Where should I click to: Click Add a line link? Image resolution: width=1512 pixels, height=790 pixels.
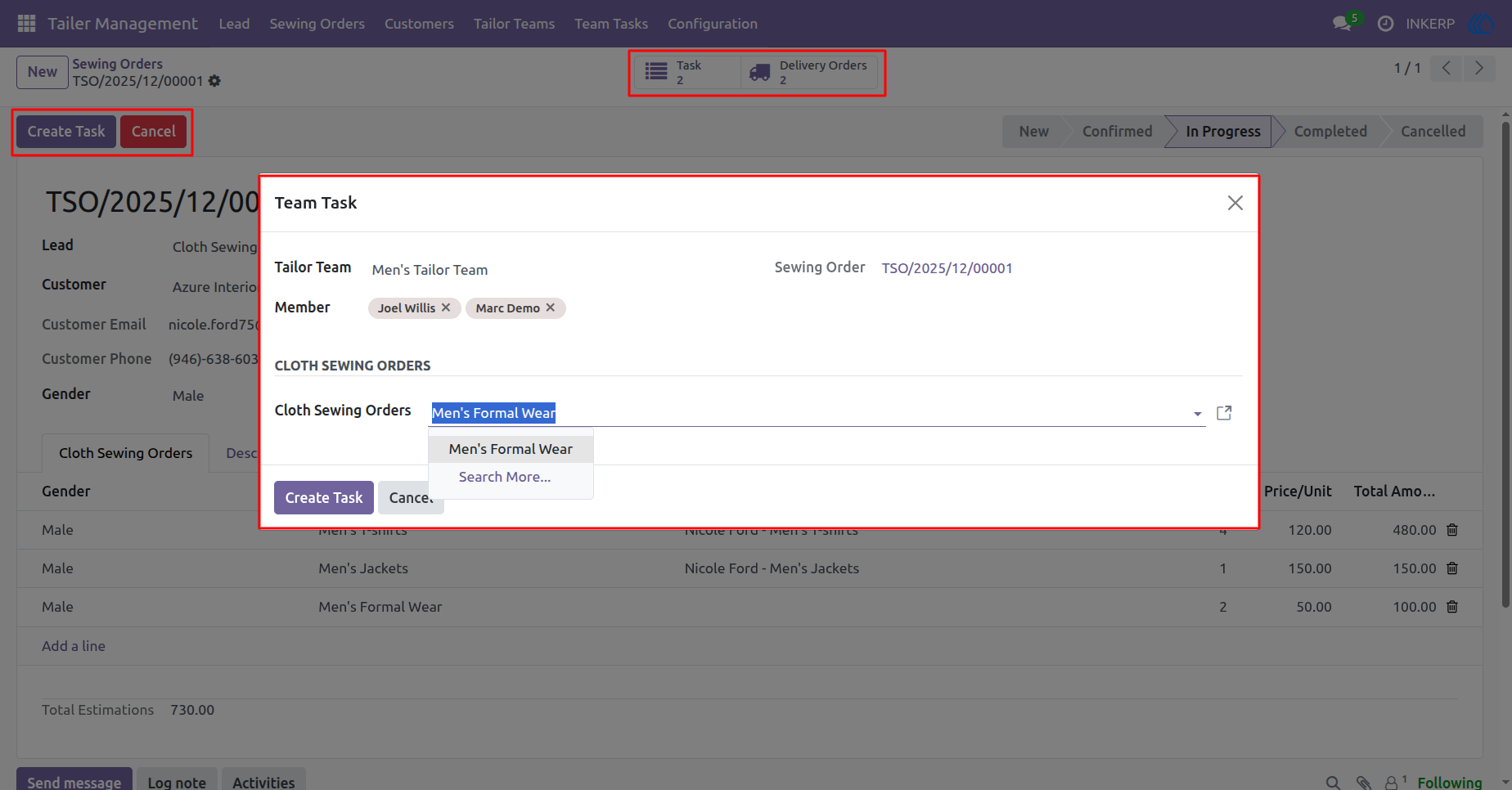coord(74,646)
